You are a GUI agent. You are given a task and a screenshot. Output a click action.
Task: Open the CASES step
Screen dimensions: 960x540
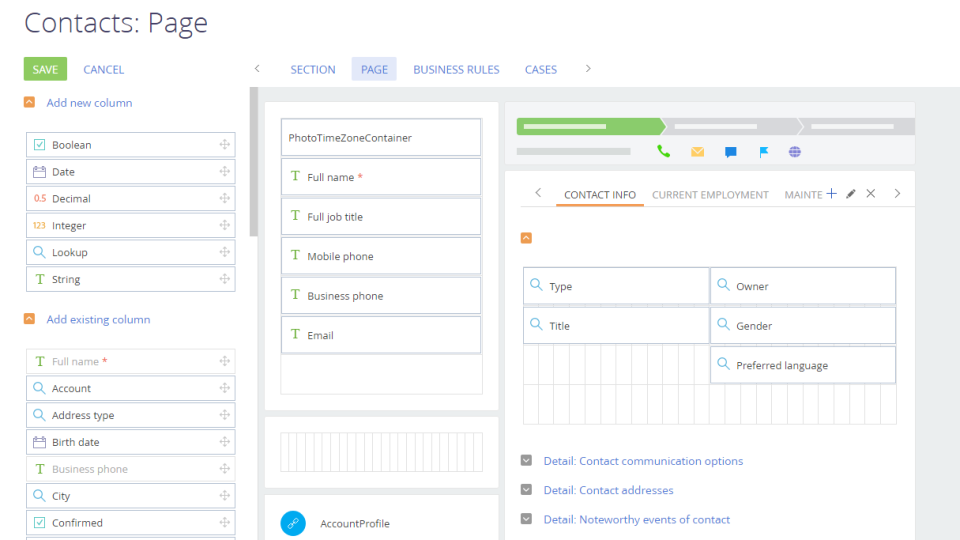pos(541,69)
